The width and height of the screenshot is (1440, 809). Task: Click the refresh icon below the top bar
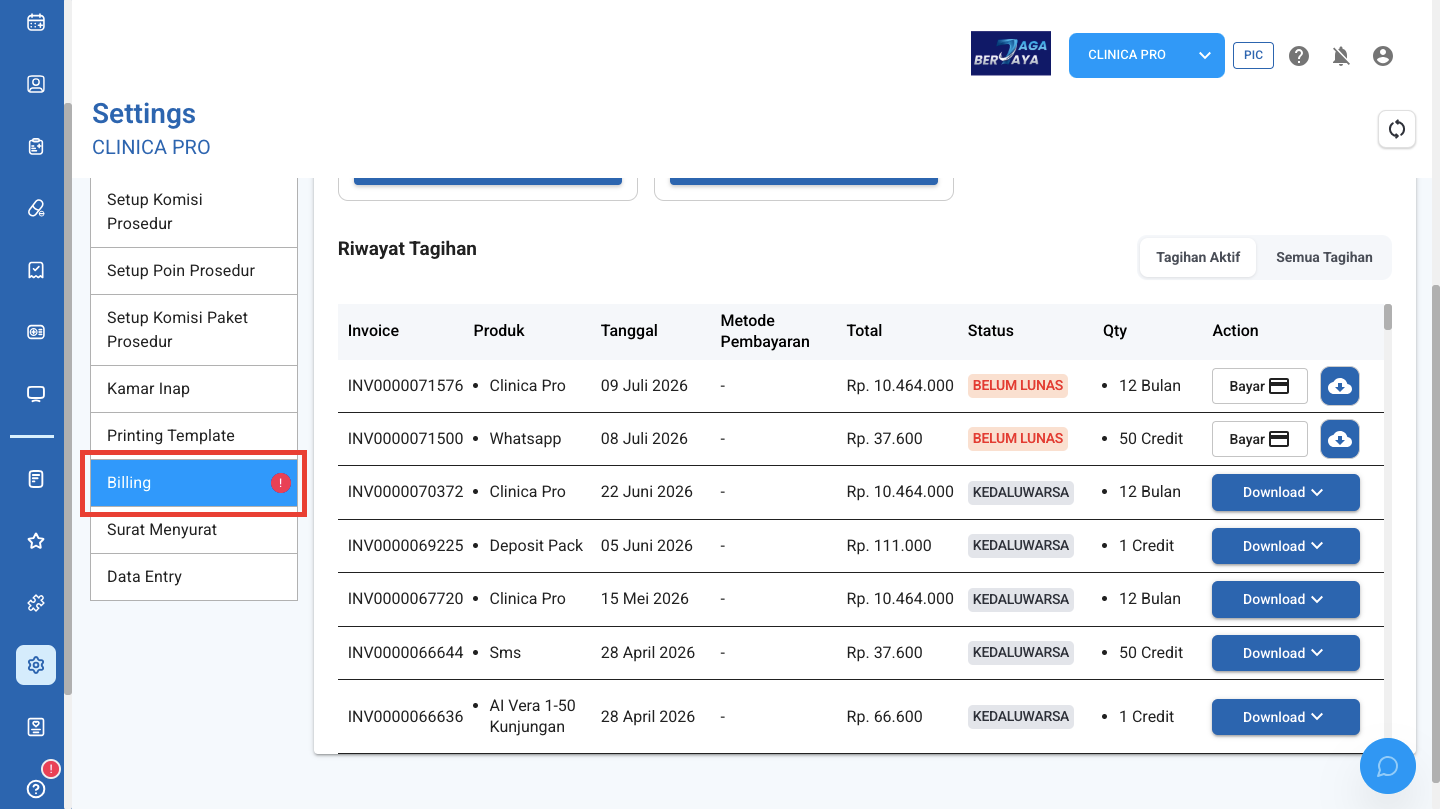(x=1397, y=129)
